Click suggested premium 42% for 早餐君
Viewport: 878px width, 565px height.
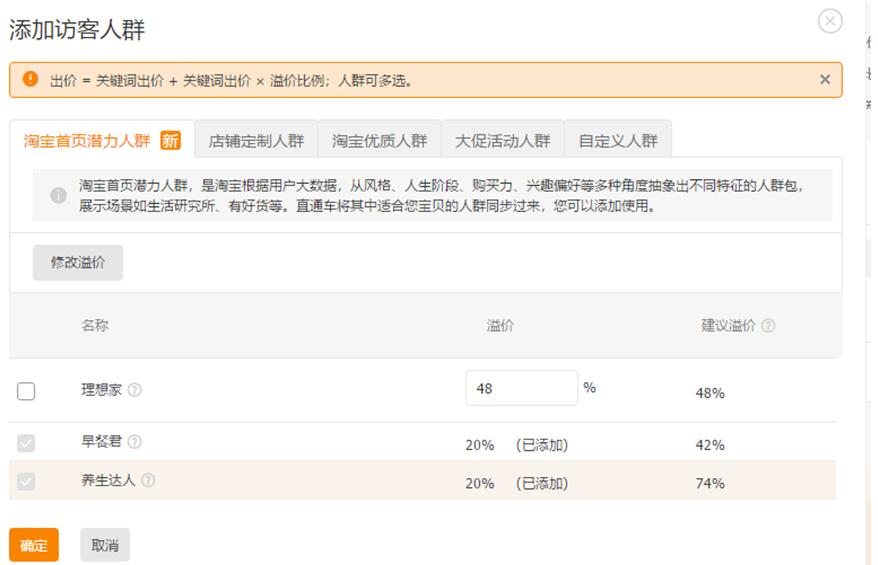[710, 445]
